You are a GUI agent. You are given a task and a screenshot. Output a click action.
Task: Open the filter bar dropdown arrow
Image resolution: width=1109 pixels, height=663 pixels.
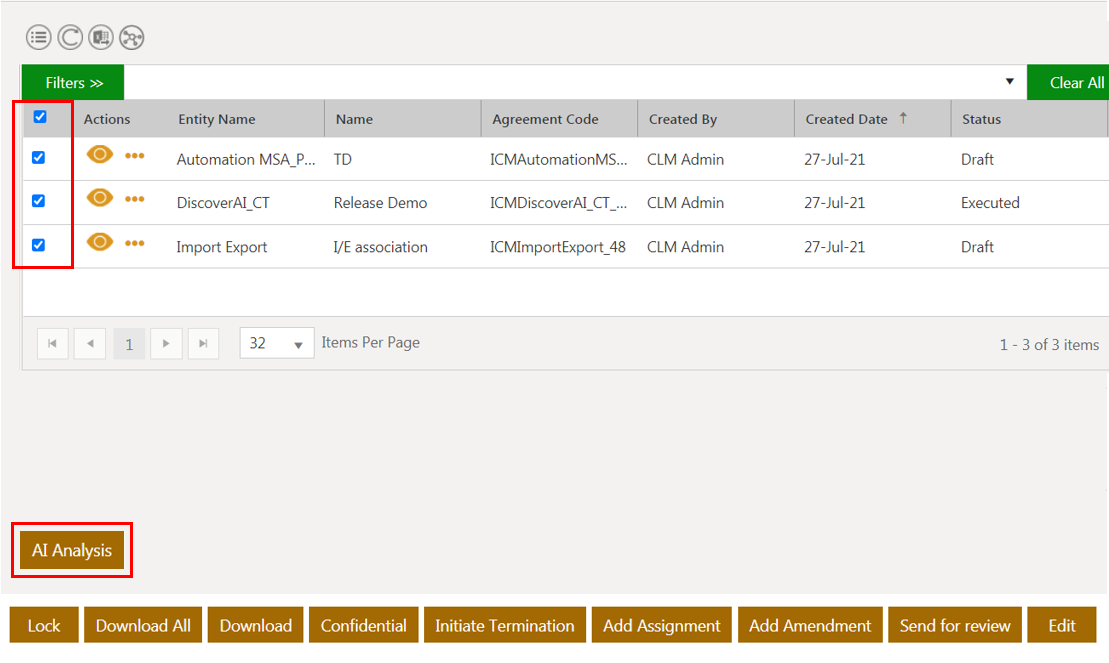(1009, 82)
